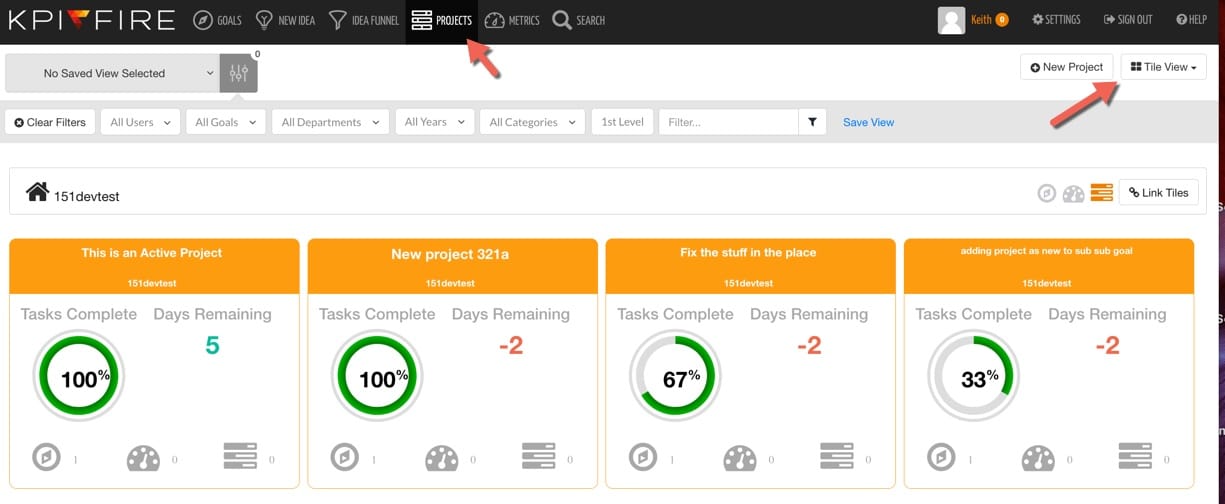The width and height of the screenshot is (1225, 504).
Task: Expand the All Departments dropdown
Action: click(330, 122)
